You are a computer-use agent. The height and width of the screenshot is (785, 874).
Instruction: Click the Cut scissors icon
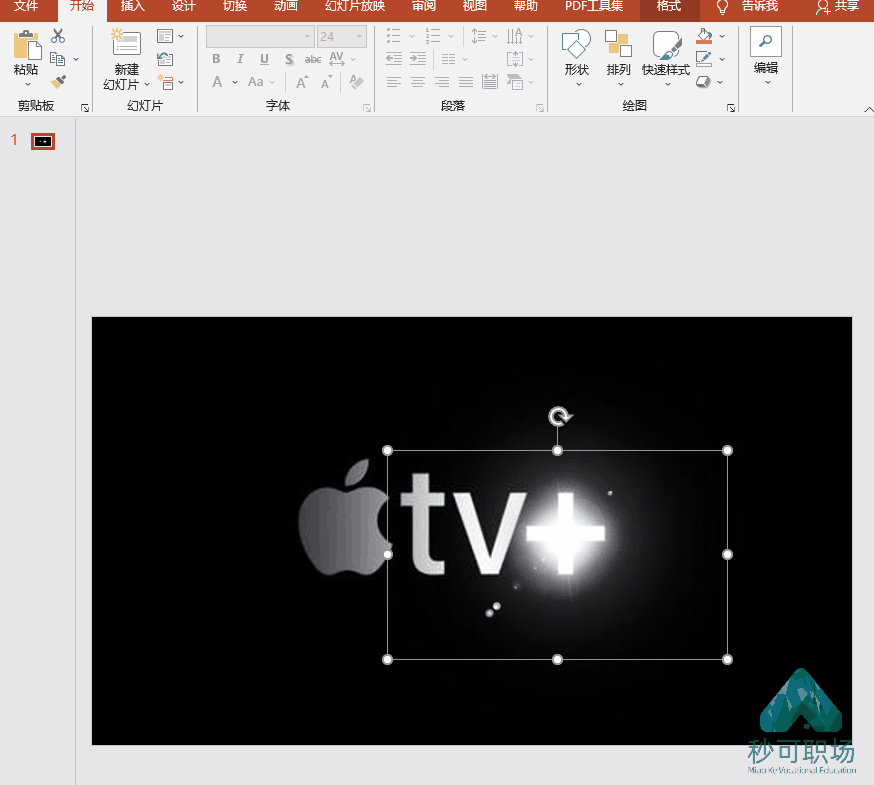pos(58,36)
